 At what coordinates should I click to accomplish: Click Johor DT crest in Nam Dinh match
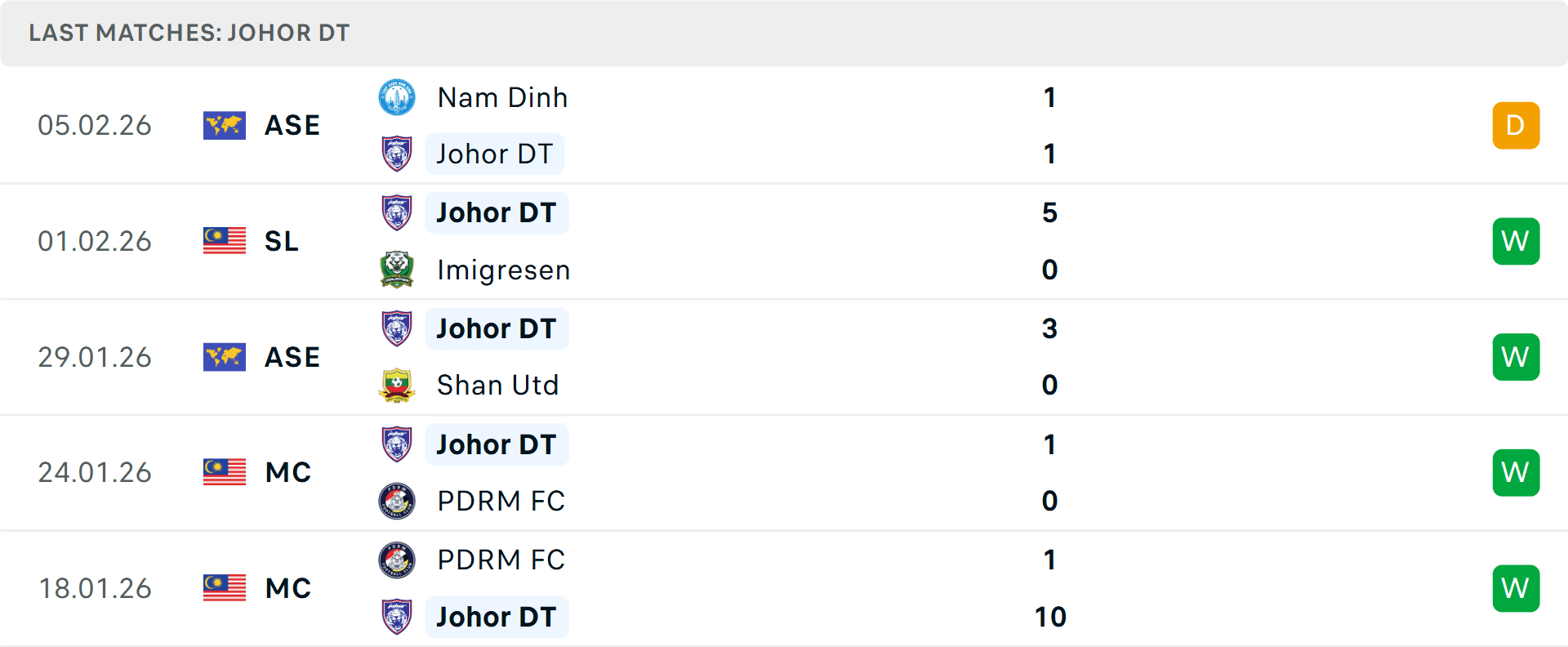point(397,154)
